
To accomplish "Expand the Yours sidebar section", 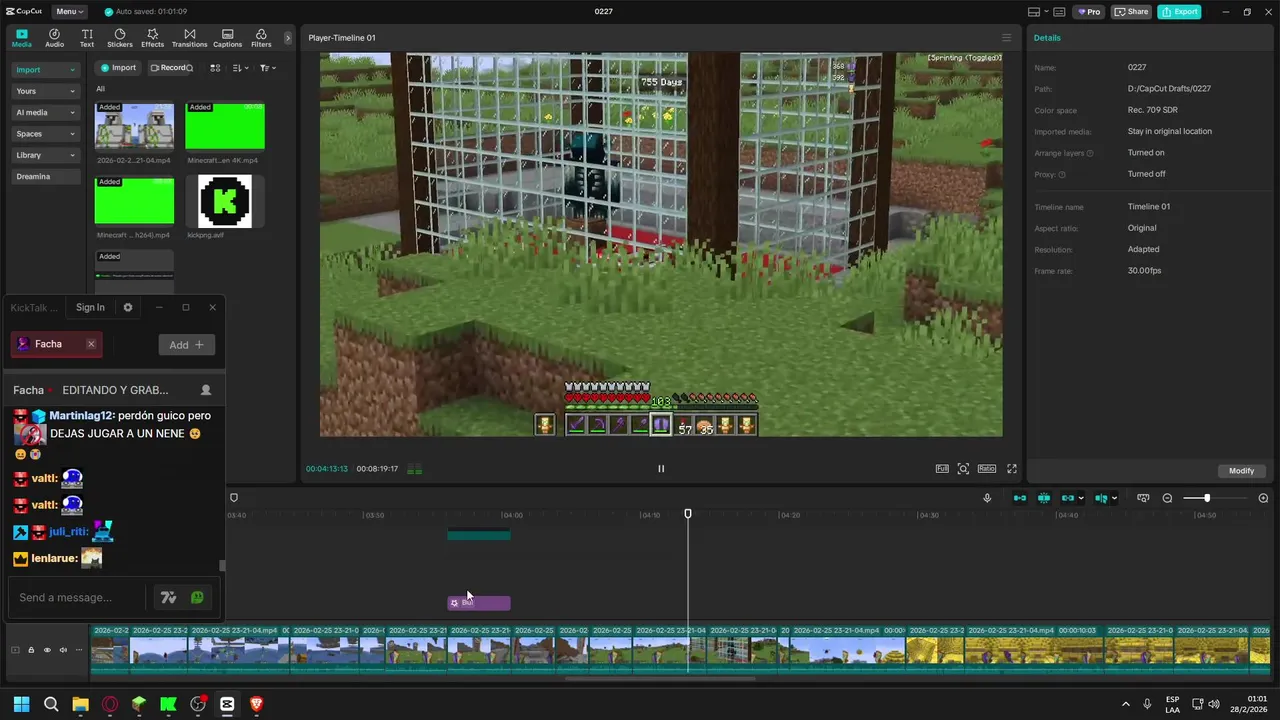I will (45, 91).
